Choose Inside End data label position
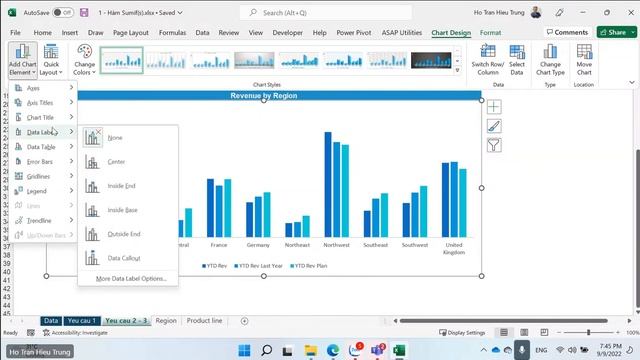 [128, 186]
